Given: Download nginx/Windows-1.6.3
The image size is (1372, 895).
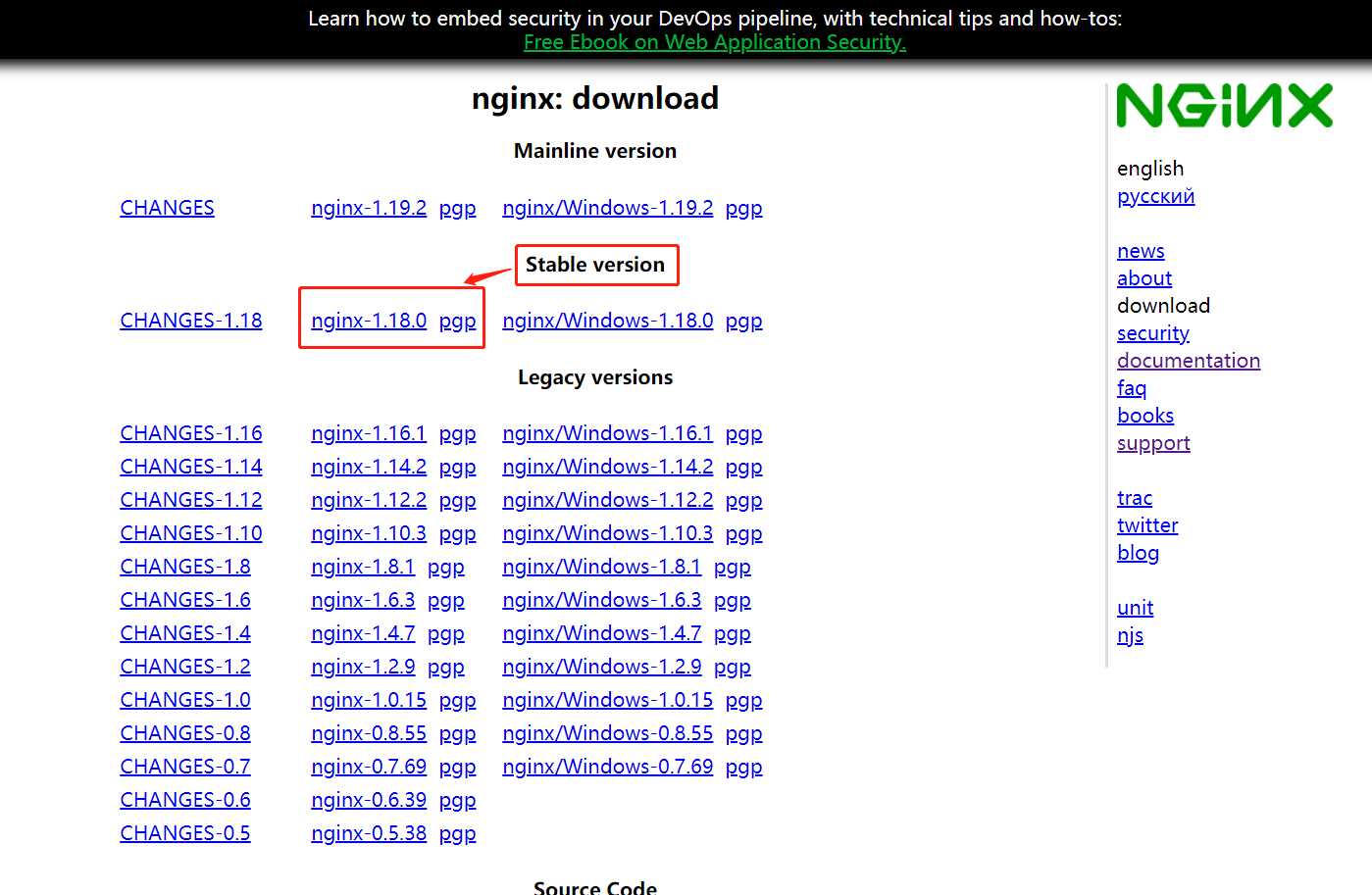Looking at the screenshot, I should point(602,600).
